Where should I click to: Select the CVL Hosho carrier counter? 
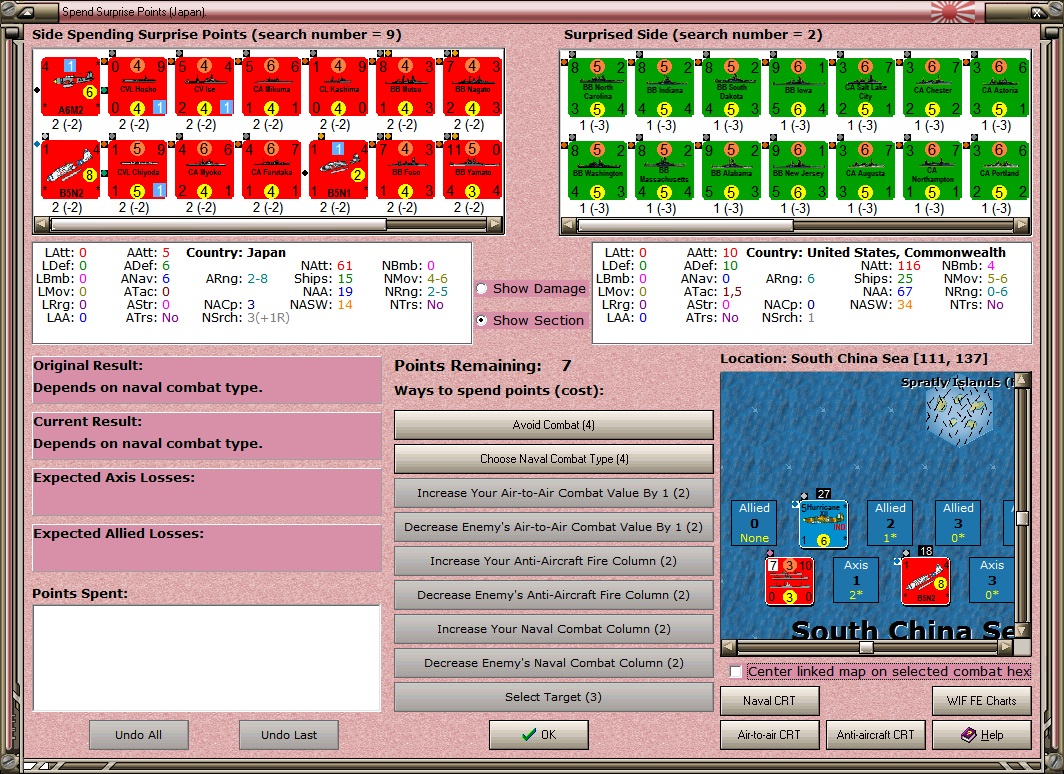point(138,86)
